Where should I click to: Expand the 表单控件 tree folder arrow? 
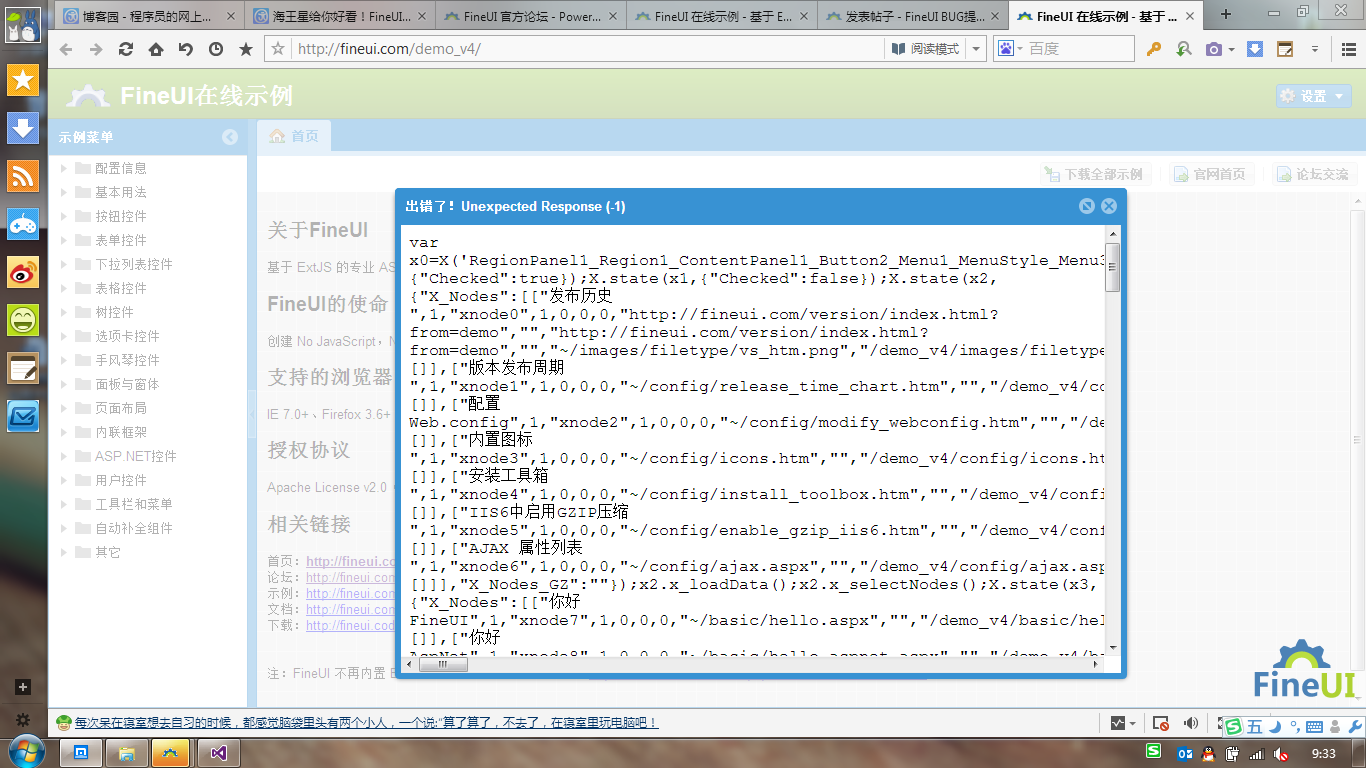[x=64, y=240]
